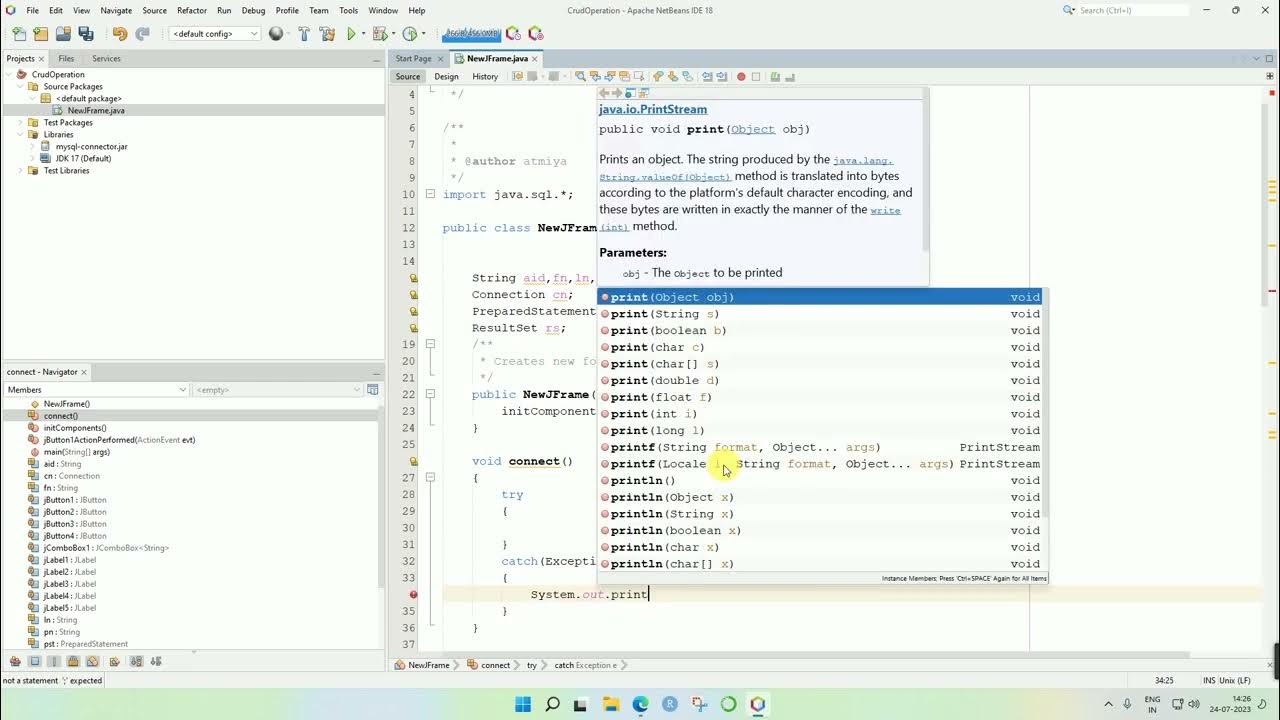Click the Open Project toolbar icon
The image size is (1280, 720).
(x=63, y=33)
